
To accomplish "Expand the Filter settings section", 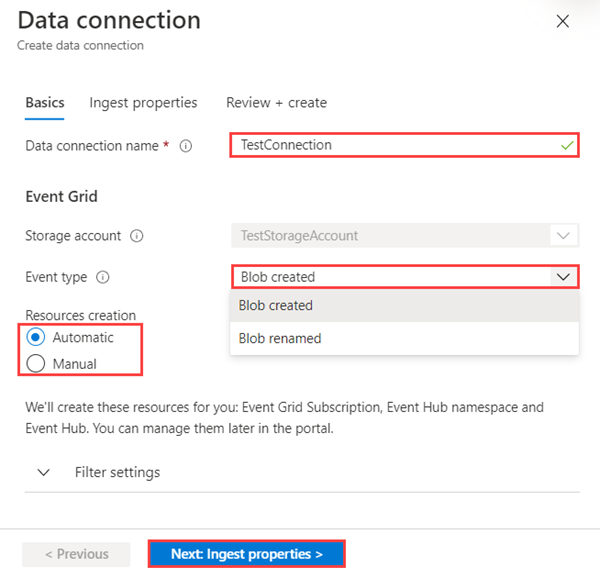I will (x=117, y=472).
